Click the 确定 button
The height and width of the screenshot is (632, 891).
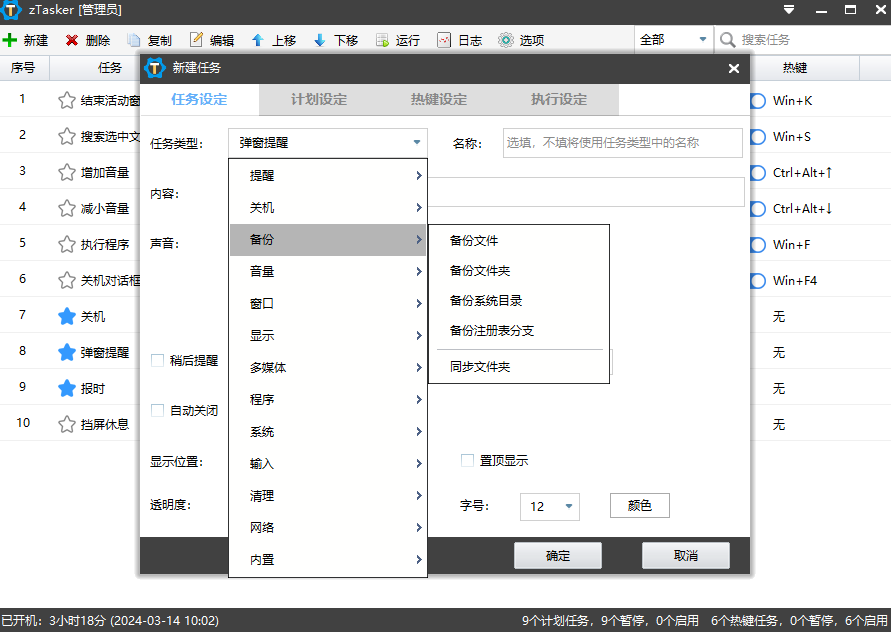557,555
